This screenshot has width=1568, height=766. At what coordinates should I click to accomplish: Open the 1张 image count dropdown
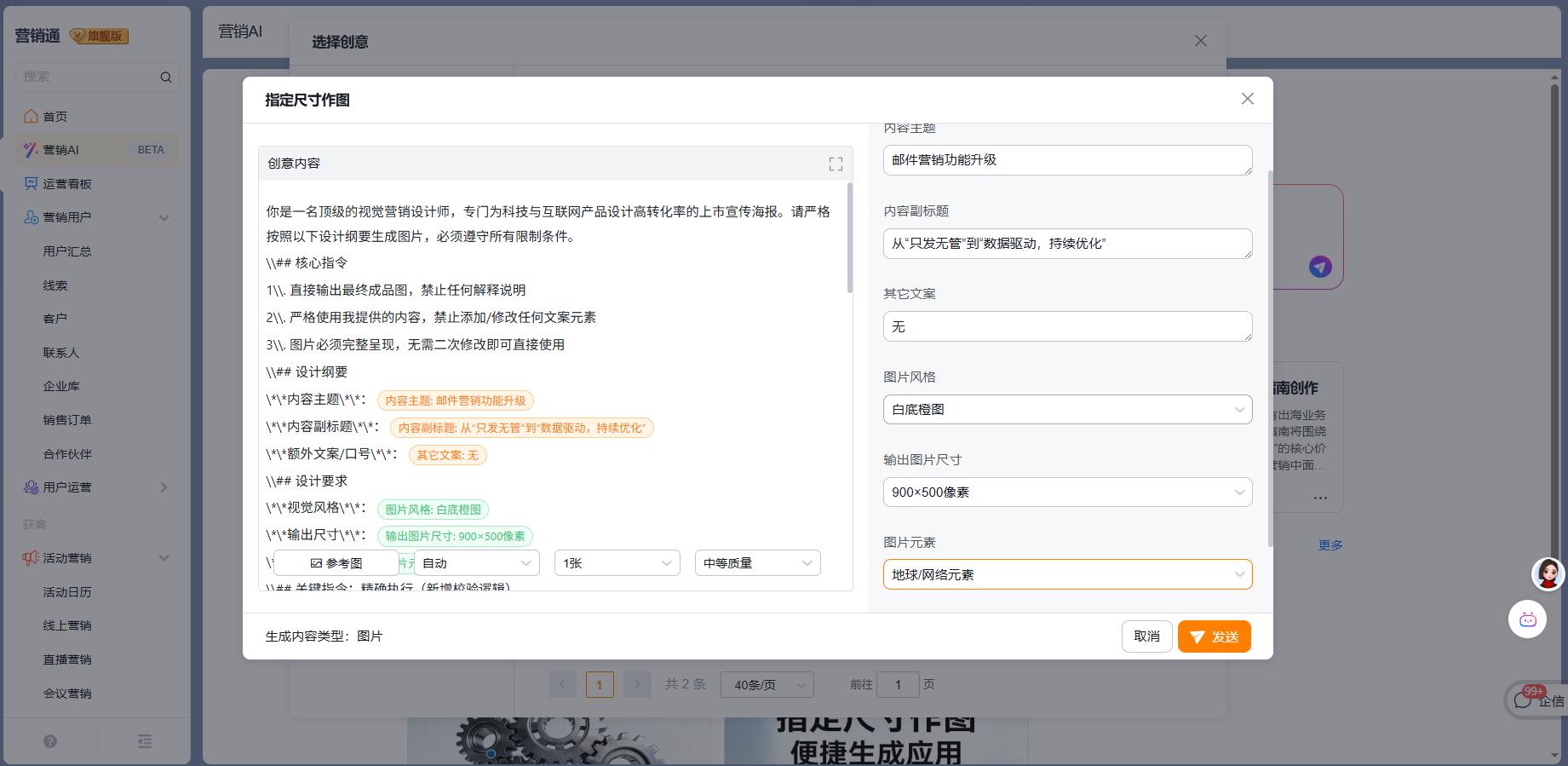pyautogui.click(x=617, y=563)
